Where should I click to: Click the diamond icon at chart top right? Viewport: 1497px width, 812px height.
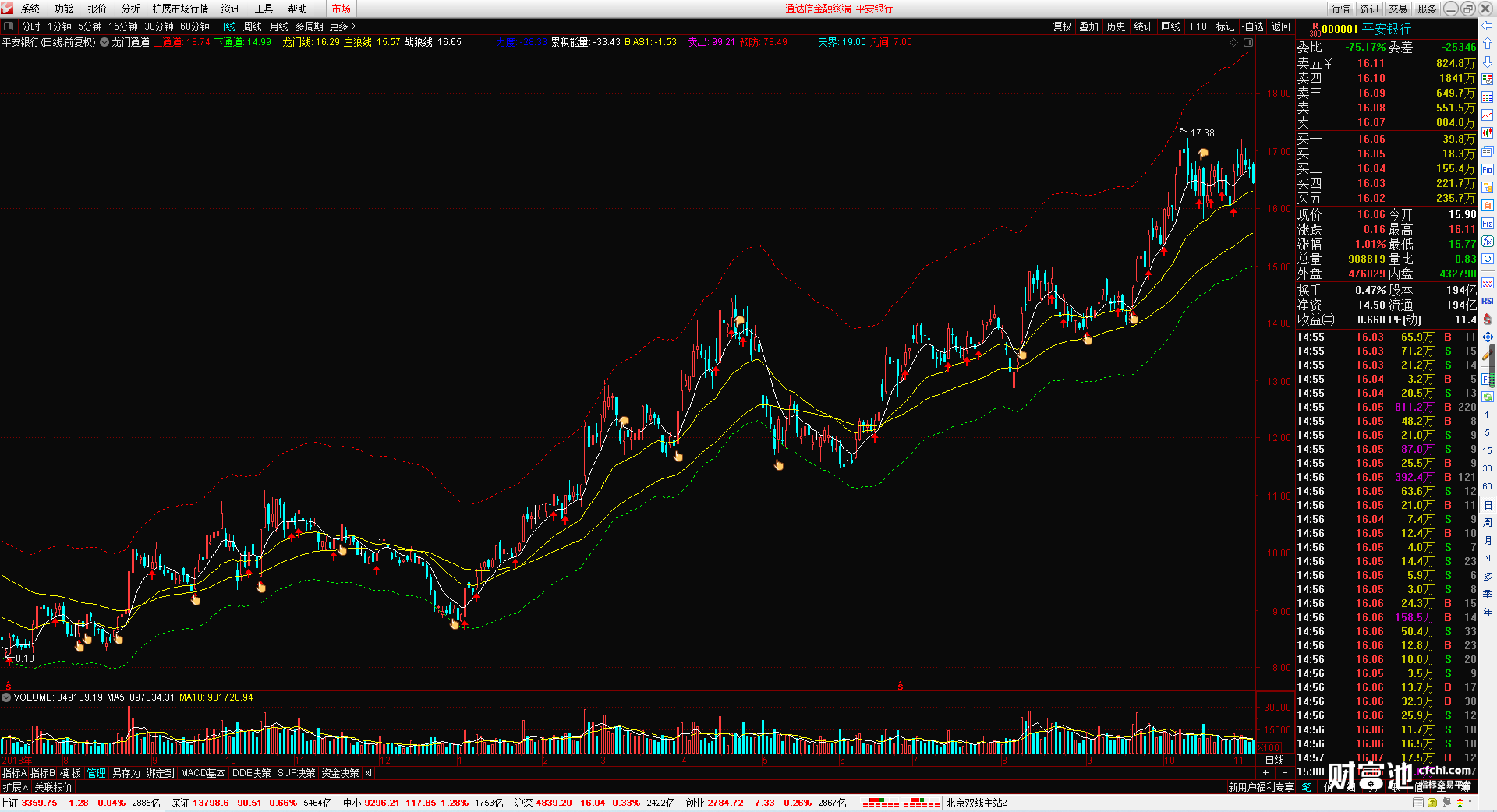tap(1233, 42)
